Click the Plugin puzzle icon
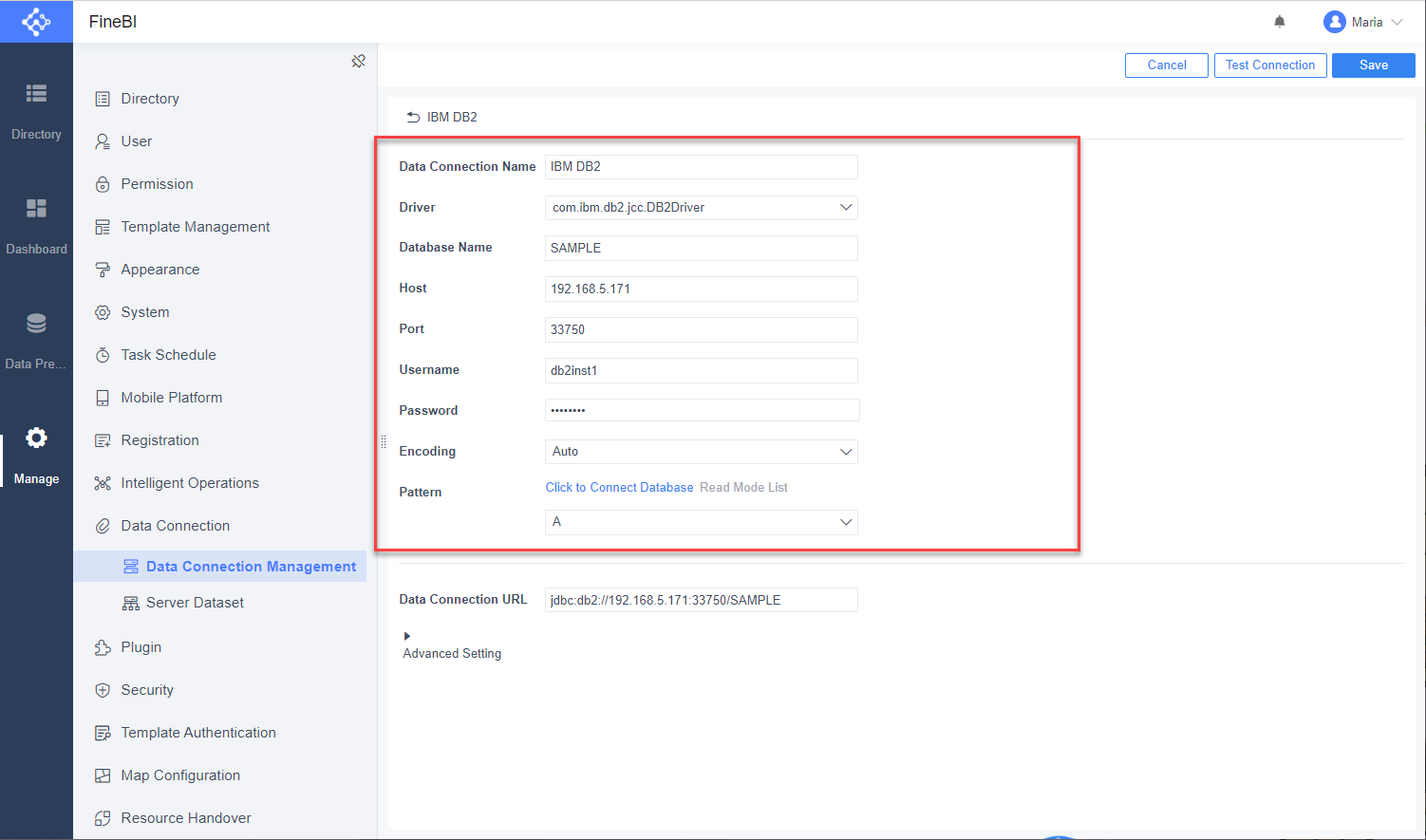This screenshot has height=840, width=1426. coord(103,647)
